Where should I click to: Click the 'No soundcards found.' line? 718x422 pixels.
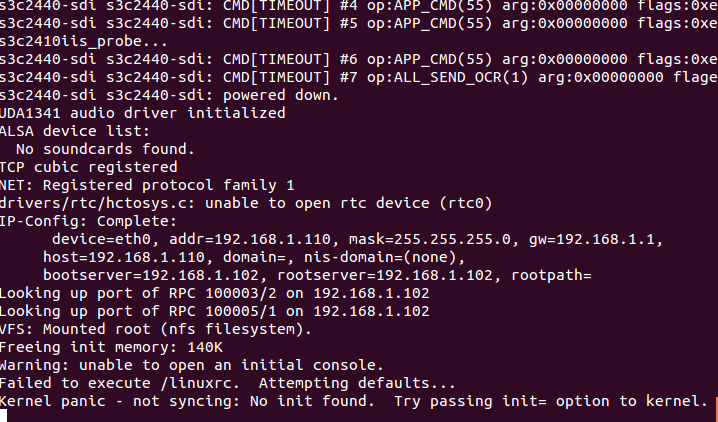(x=105, y=149)
